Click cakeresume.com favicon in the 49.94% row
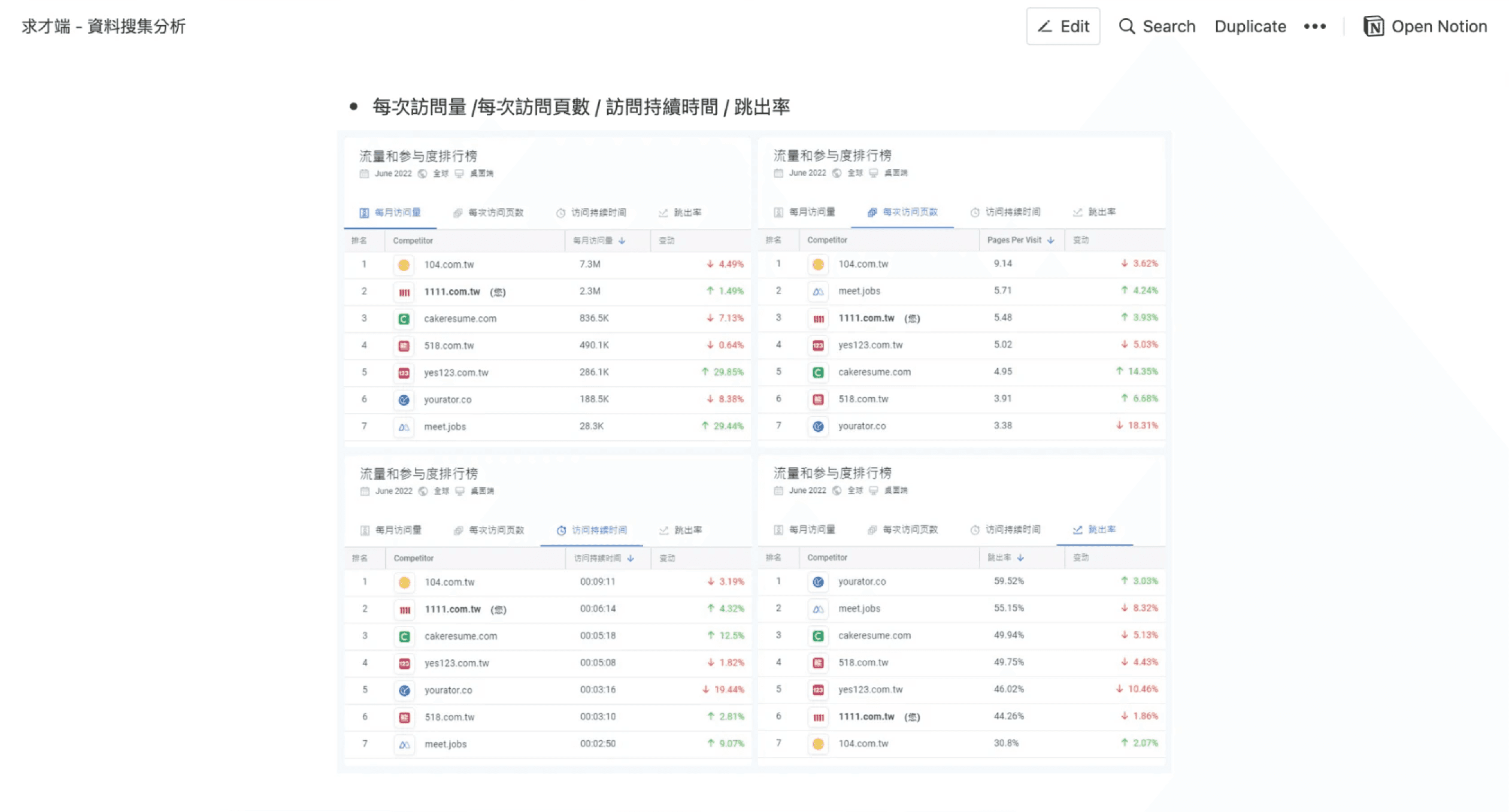1509x812 pixels. coord(818,636)
